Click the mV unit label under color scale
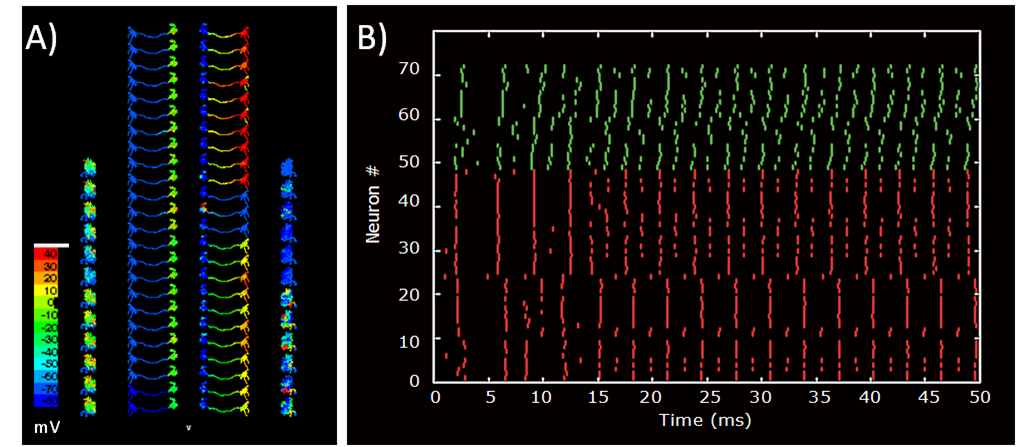Viewport: 1017px width, 447px height. 45,426
